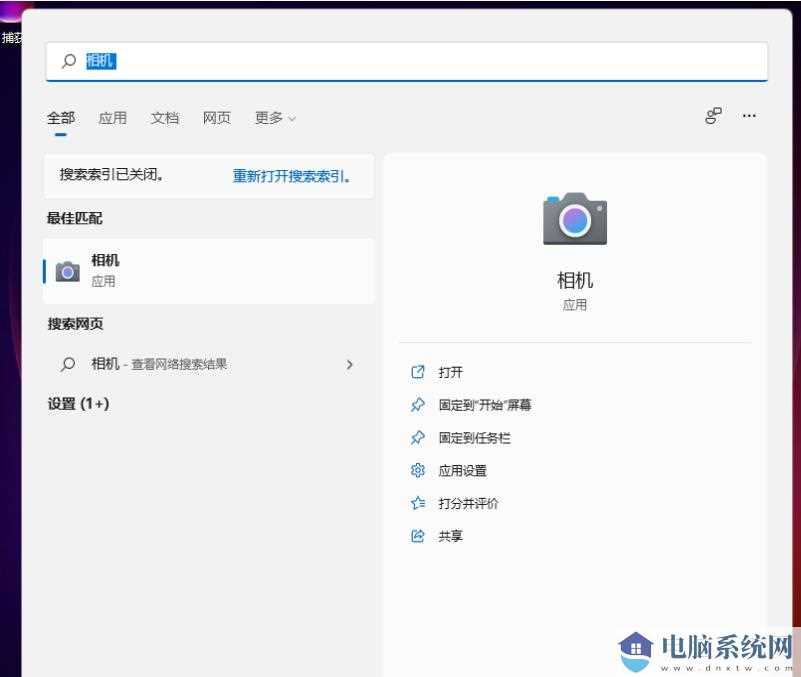The width and height of the screenshot is (801, 677).
Task: Open the account options icon near top right
Action: pyautogui.click(x=712, y=116)
